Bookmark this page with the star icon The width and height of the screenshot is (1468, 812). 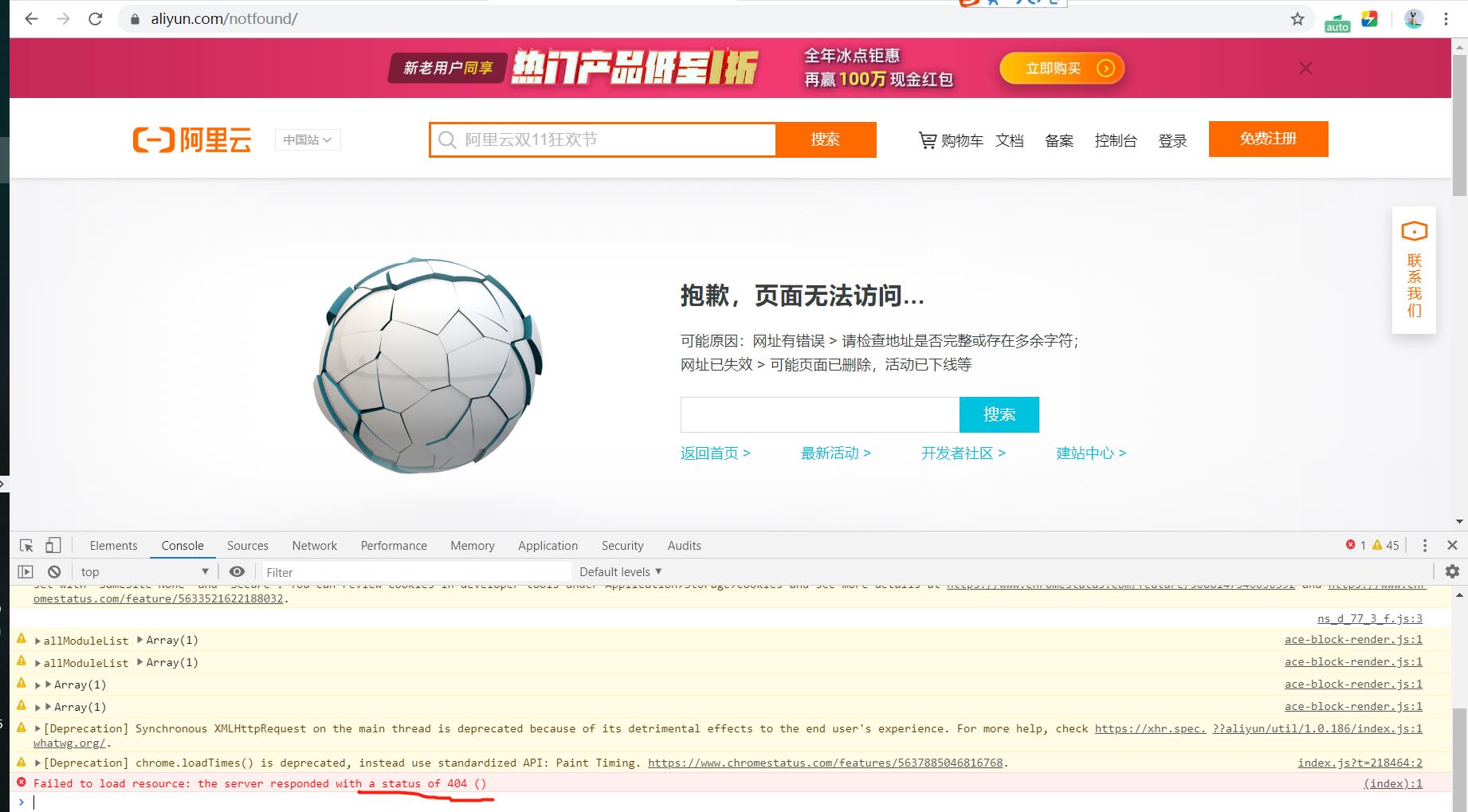pyautogui.click(x=1297, y=19)
